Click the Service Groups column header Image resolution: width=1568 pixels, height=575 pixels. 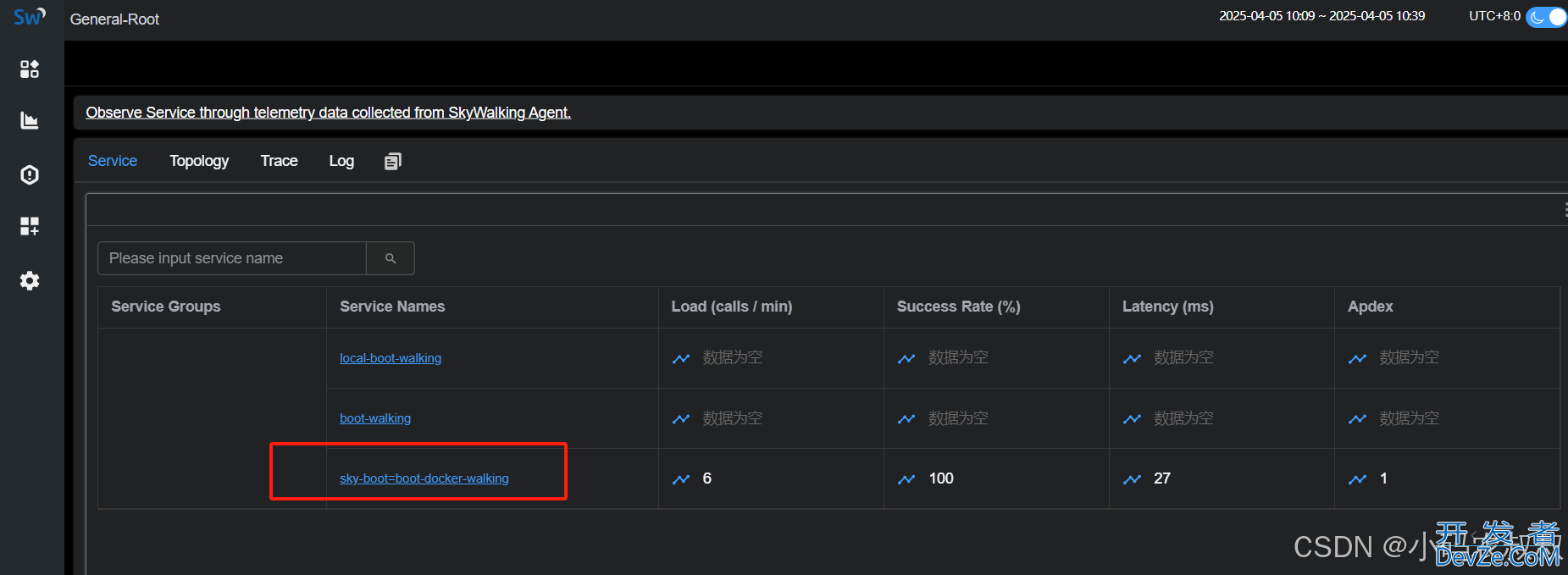[x=166, y=307]
